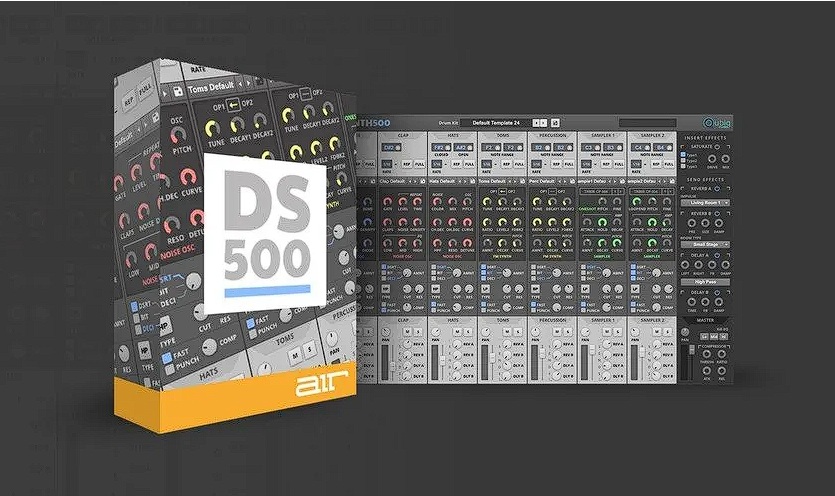The image size is (835, 496).
Task: Click the Clap mixer volume fader
Action: coord(392,366)
